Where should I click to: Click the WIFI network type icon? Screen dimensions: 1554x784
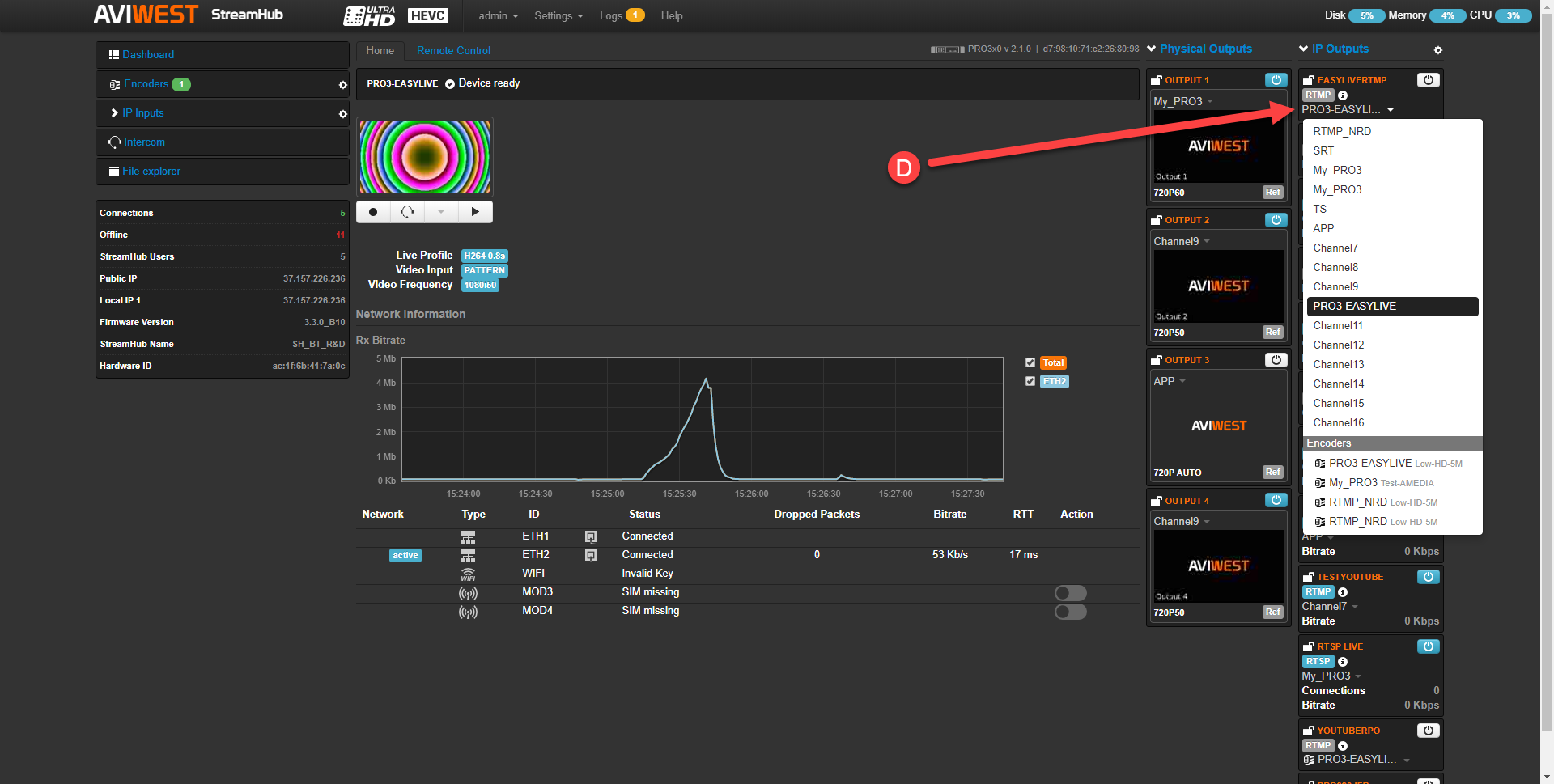[468, 574]
